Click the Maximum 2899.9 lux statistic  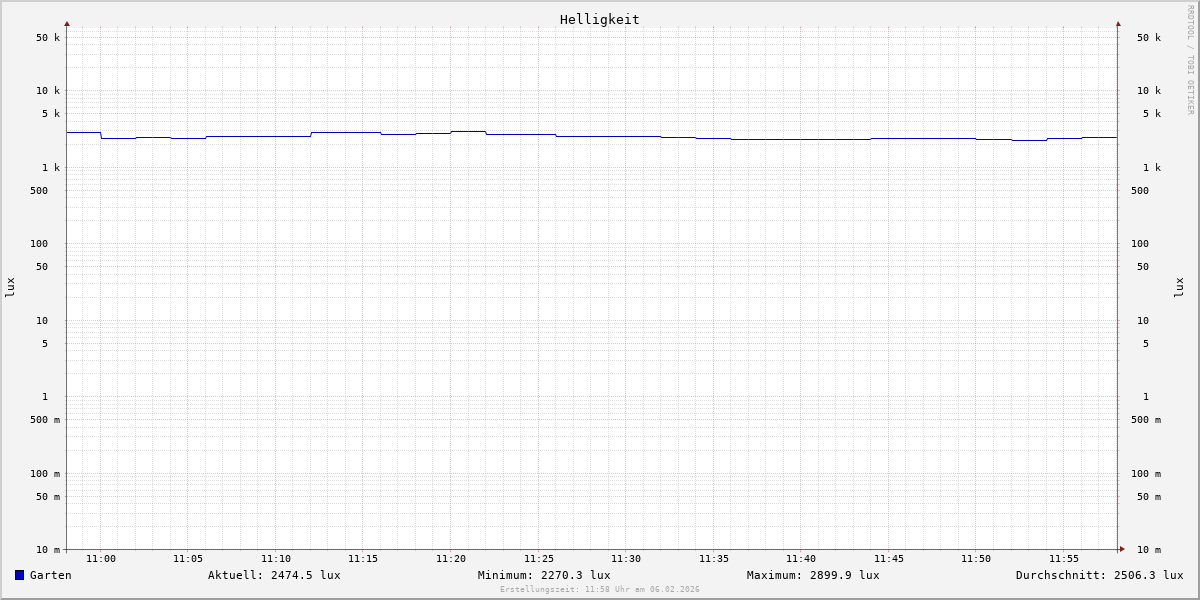[x=813, y=575]
